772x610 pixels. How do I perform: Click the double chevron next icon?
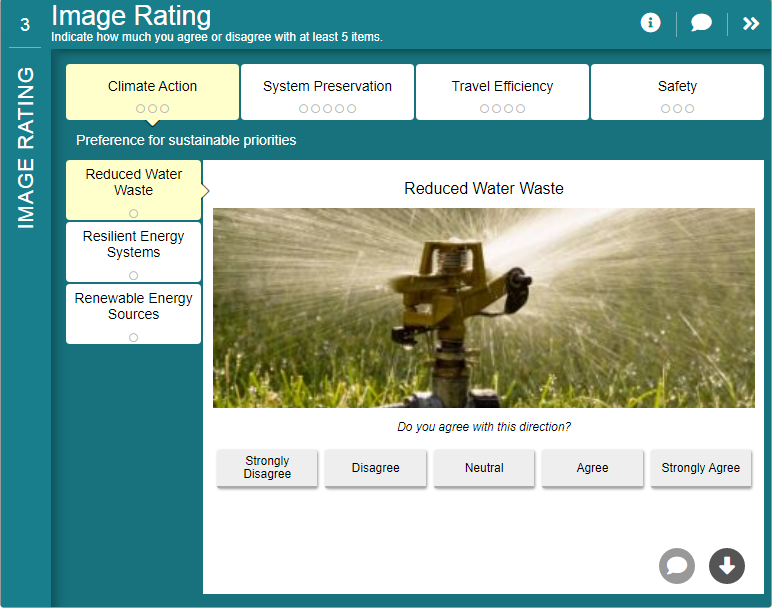point(751,23)
